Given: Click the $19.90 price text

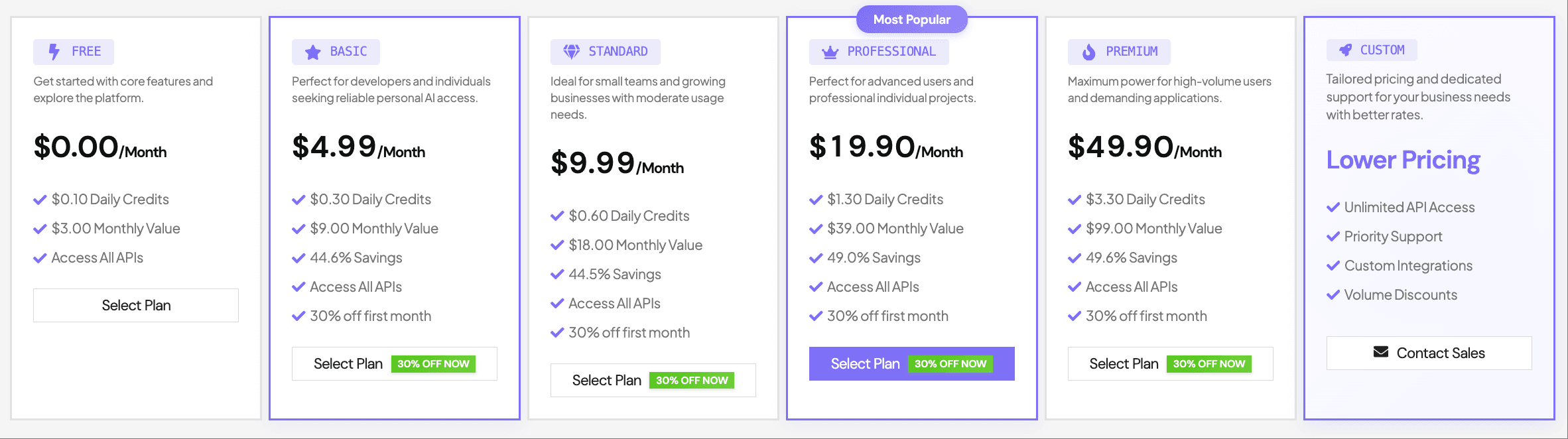Looking at the screenshot, I should point(862,147).
